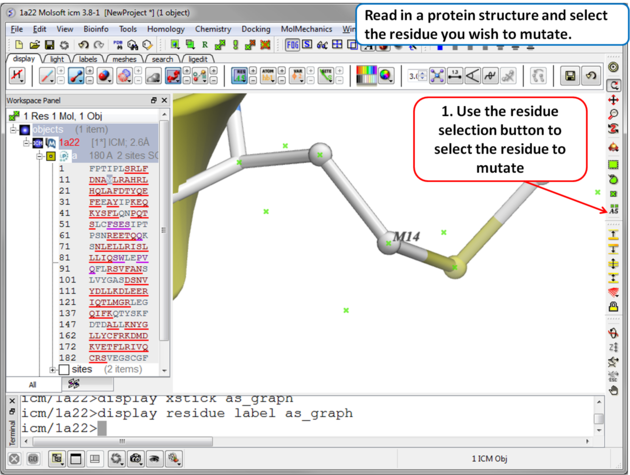Screen dimensions: 630x475
Task: Toggle ball-and-stick (xstick) representation
Action: pyautogui.click(x=76, y=76)
